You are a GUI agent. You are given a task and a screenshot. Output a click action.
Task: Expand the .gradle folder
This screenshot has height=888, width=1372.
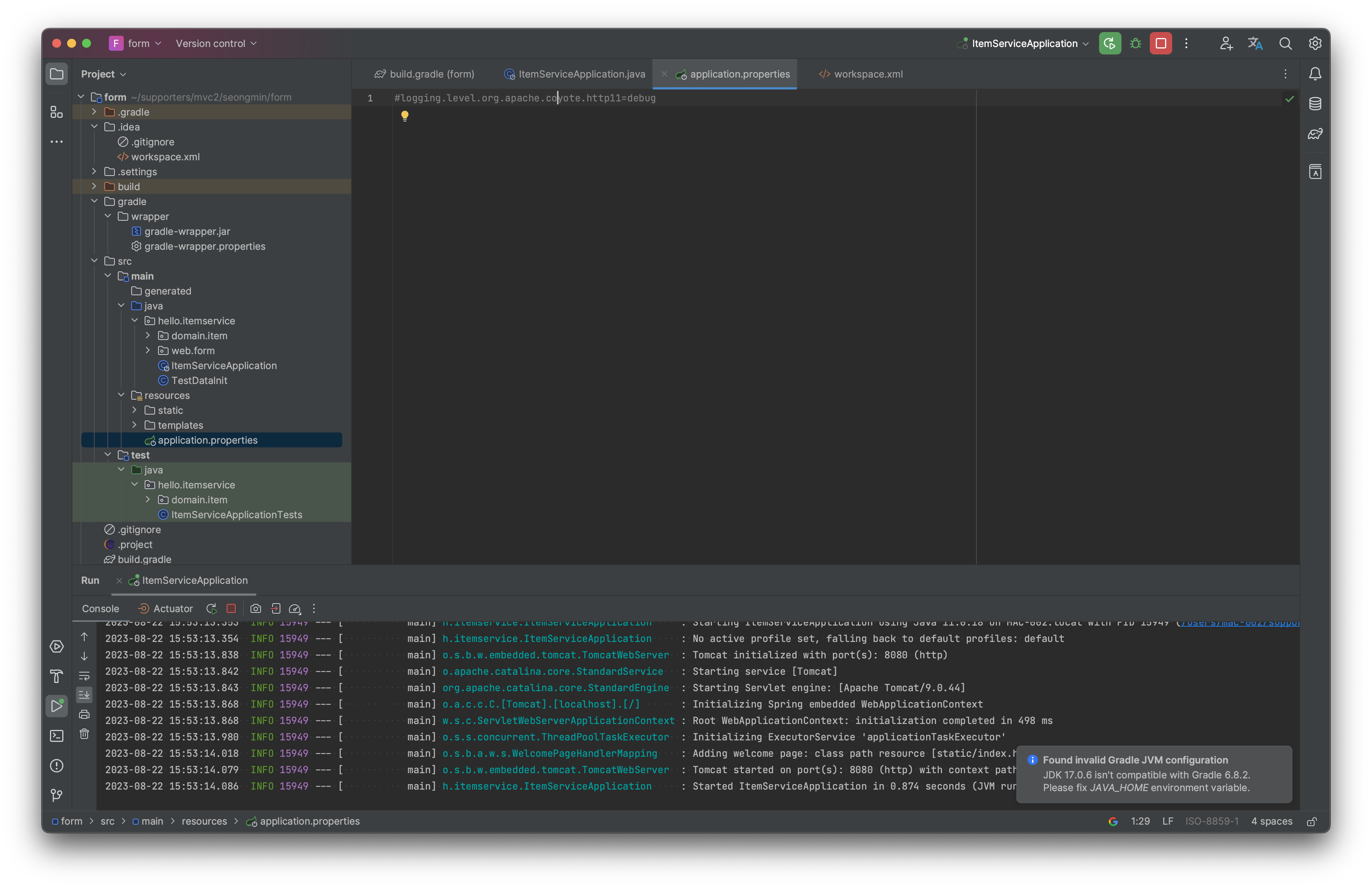(x=94, y=112)
